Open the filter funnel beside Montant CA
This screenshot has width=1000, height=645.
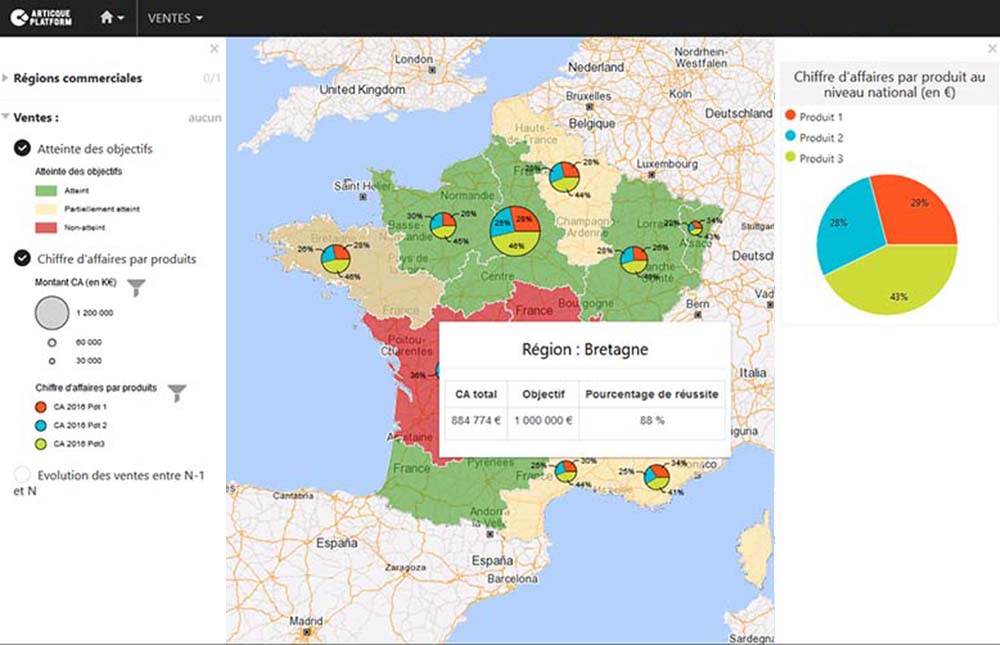(x=136, y=287)
